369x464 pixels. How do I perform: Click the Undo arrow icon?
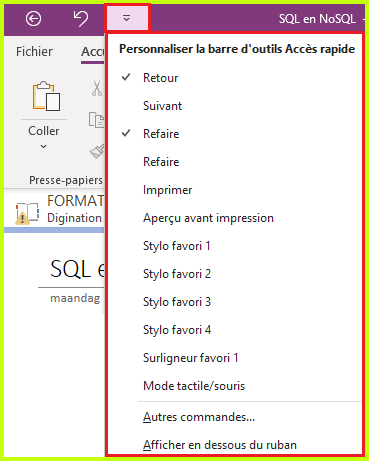tap(80, 18)
